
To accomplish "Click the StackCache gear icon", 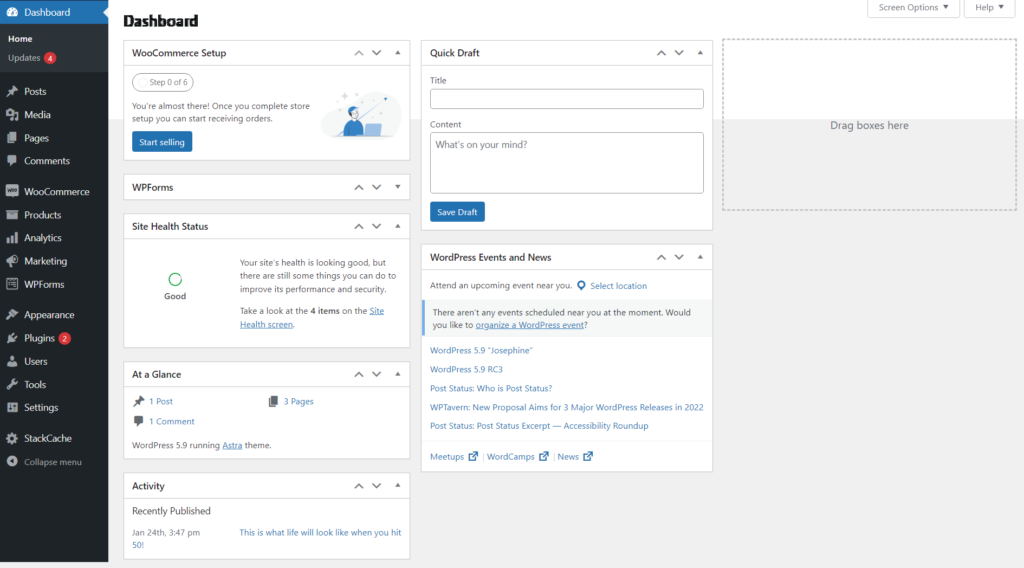I will pyautogui.click(x=12, y=438).
